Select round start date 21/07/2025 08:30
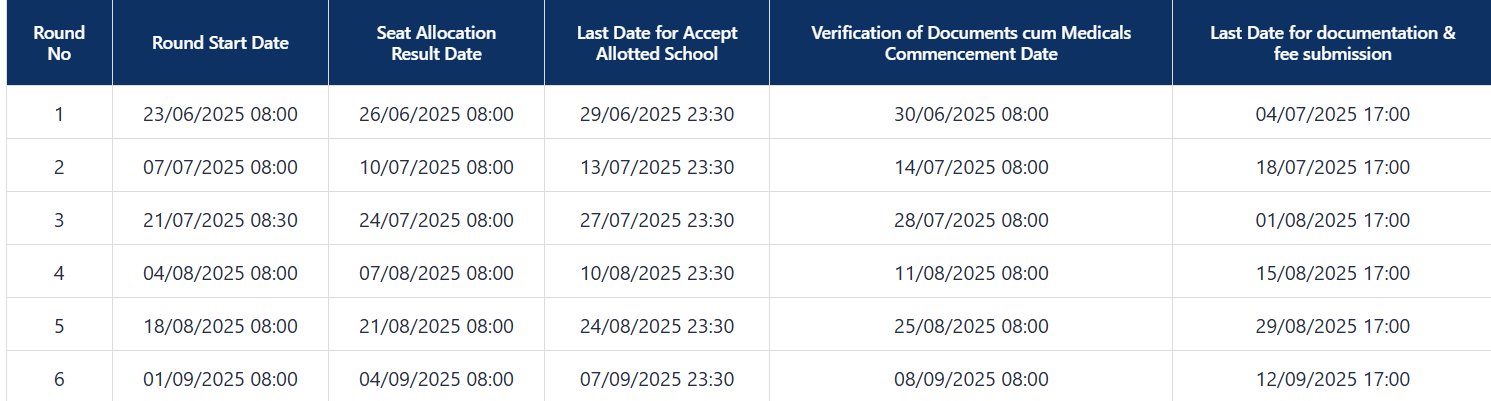Screen dimensions: 1491x401 coord(220,220)
